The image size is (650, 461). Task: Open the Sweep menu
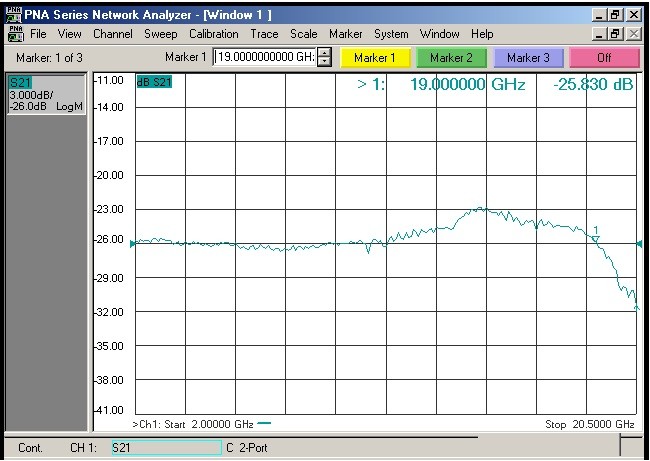[x=161, y=34]
